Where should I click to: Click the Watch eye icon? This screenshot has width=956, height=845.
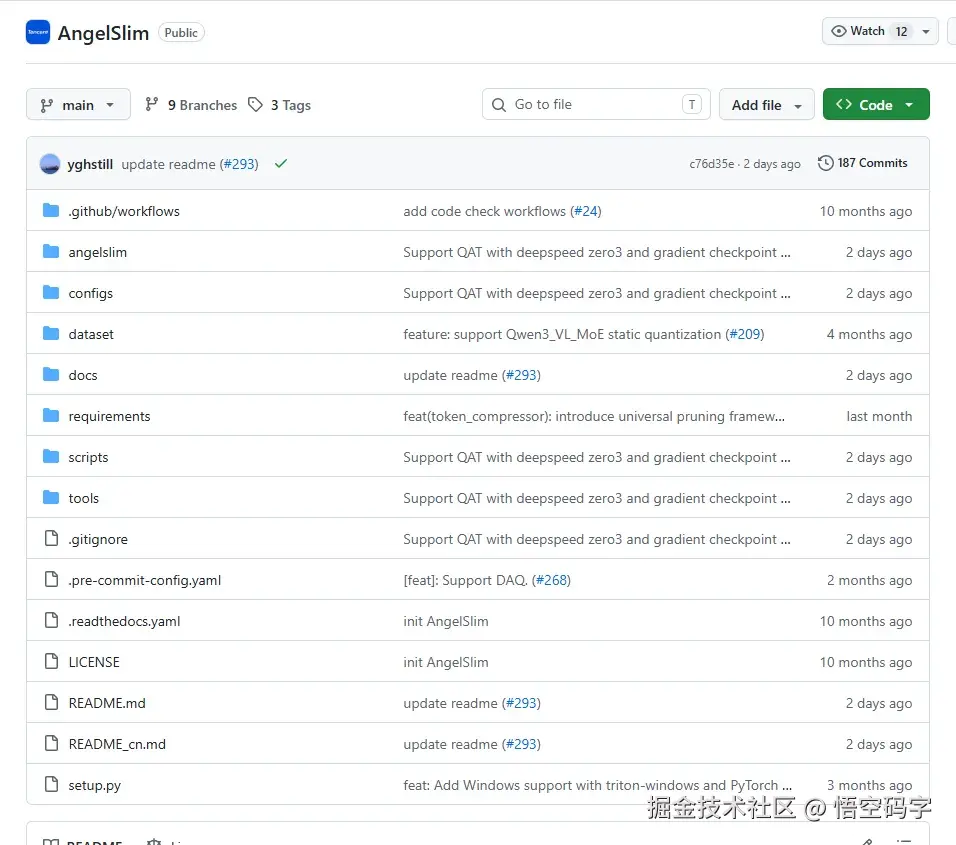click(x=839, y=31)
